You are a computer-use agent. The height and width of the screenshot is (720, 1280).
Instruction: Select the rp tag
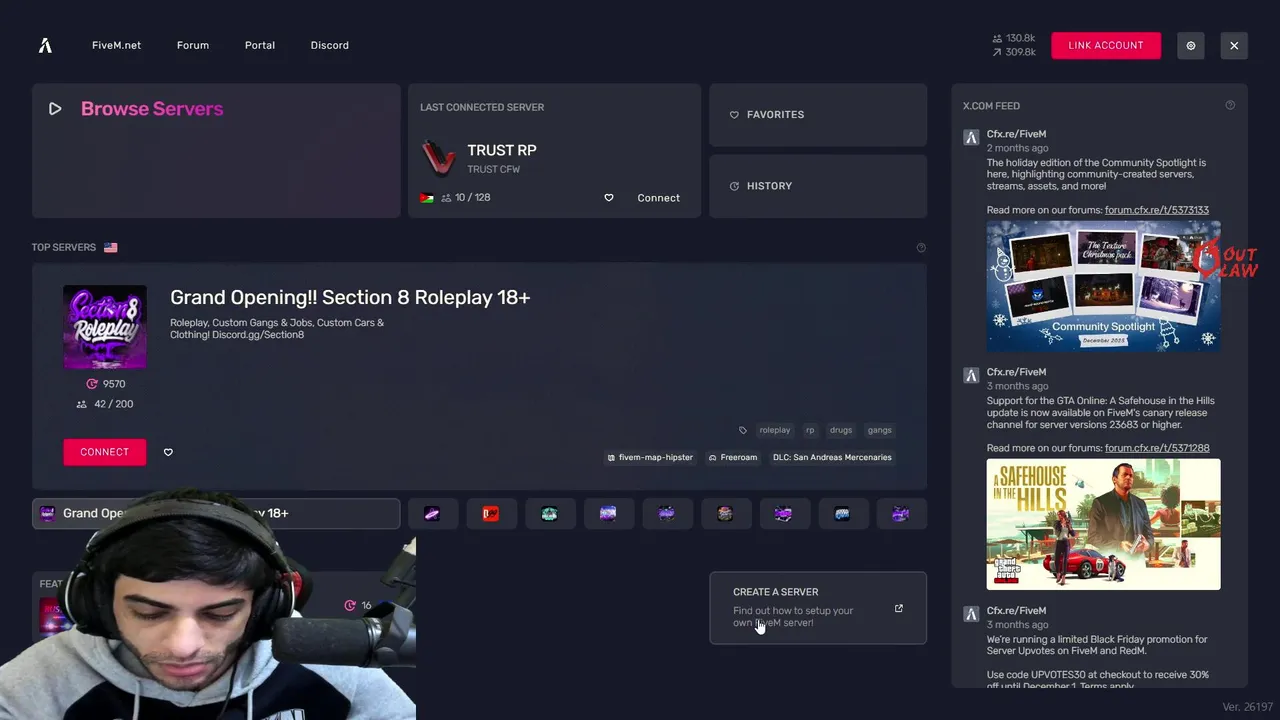810,430
